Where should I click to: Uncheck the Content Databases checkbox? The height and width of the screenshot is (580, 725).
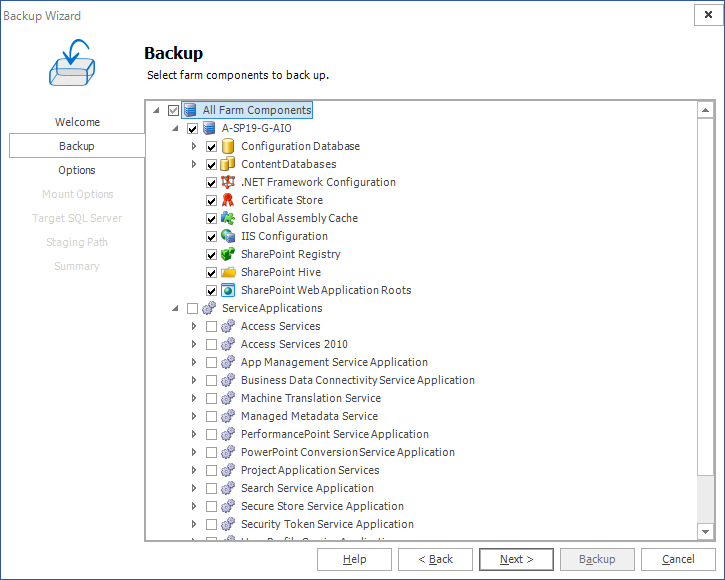tap(211, 165)
